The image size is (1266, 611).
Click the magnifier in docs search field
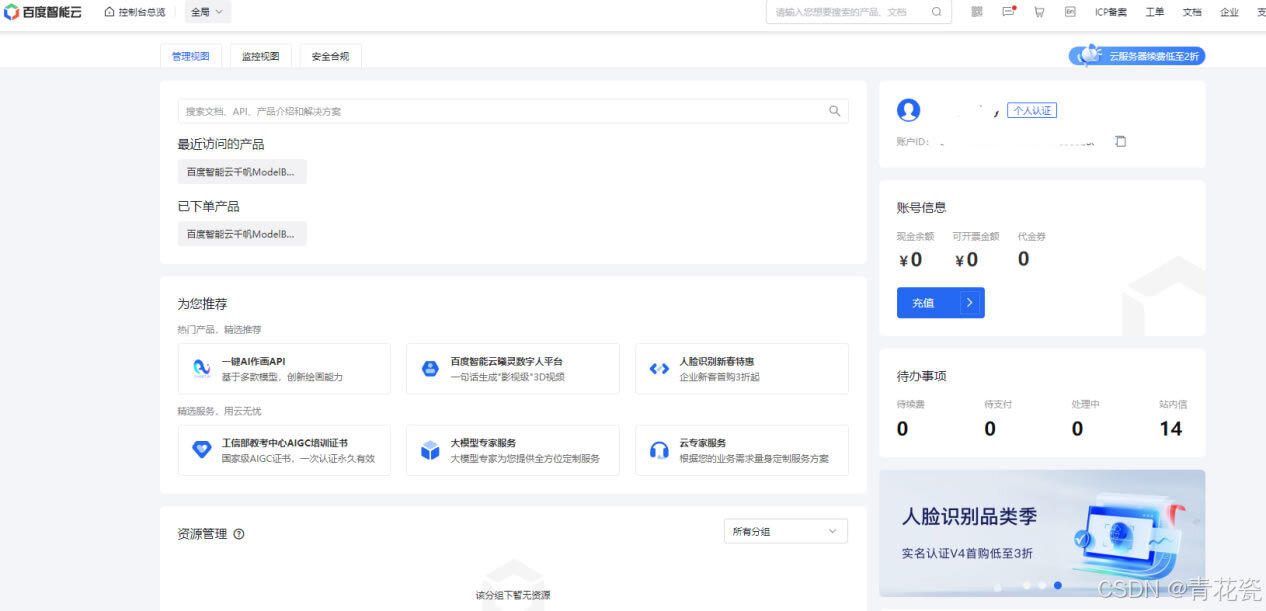(834, 111)
